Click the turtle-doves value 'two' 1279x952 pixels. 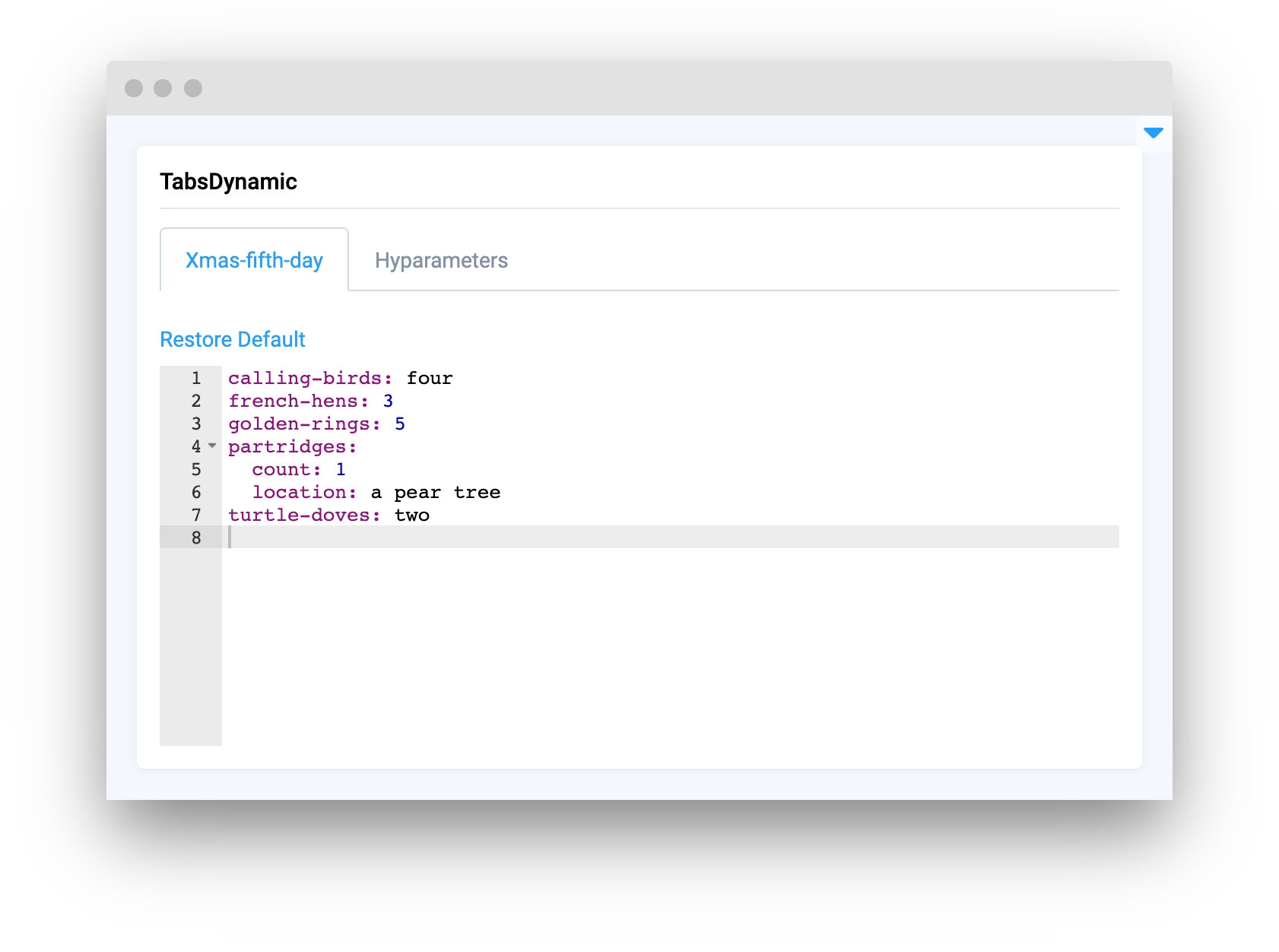tap(412, 515)
